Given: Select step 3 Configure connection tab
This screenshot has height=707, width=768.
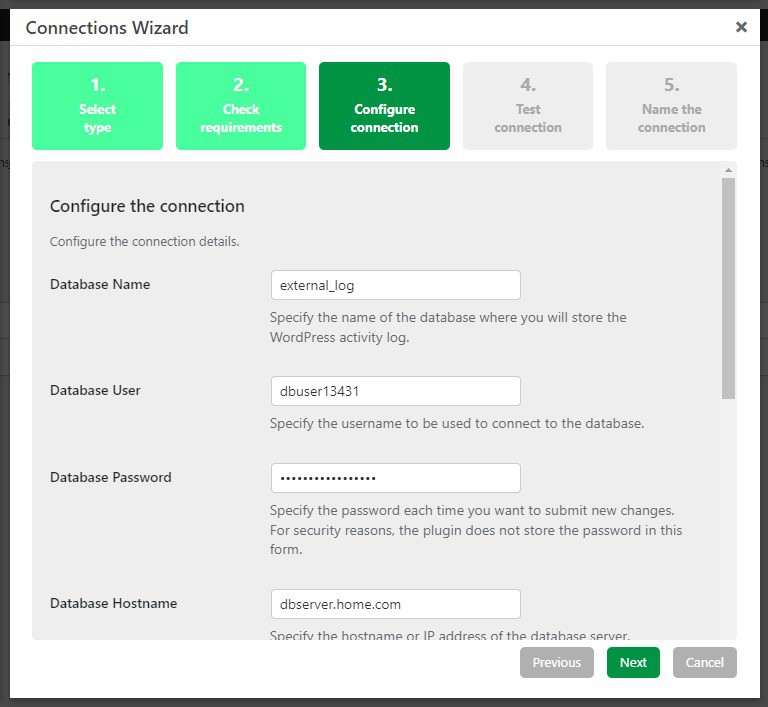Looking at the screenshot, I should point(384,106).
